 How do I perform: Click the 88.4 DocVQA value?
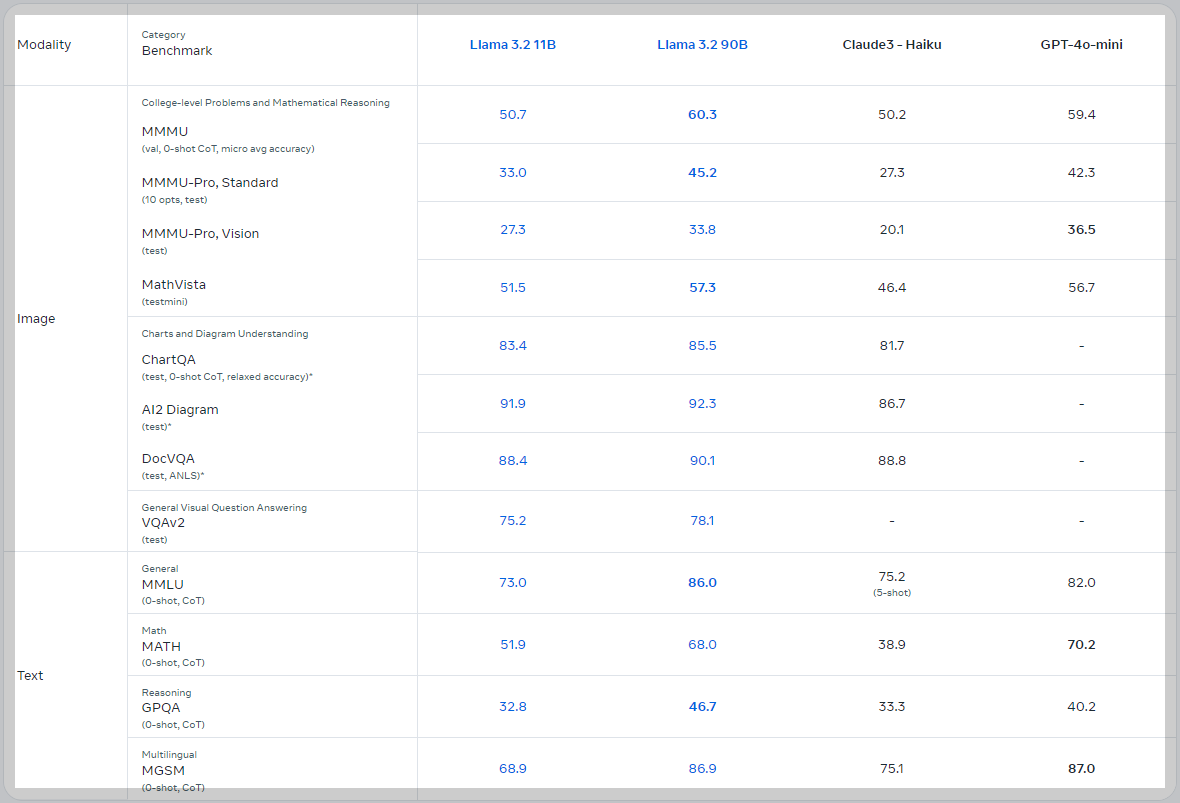click(512, 461)
